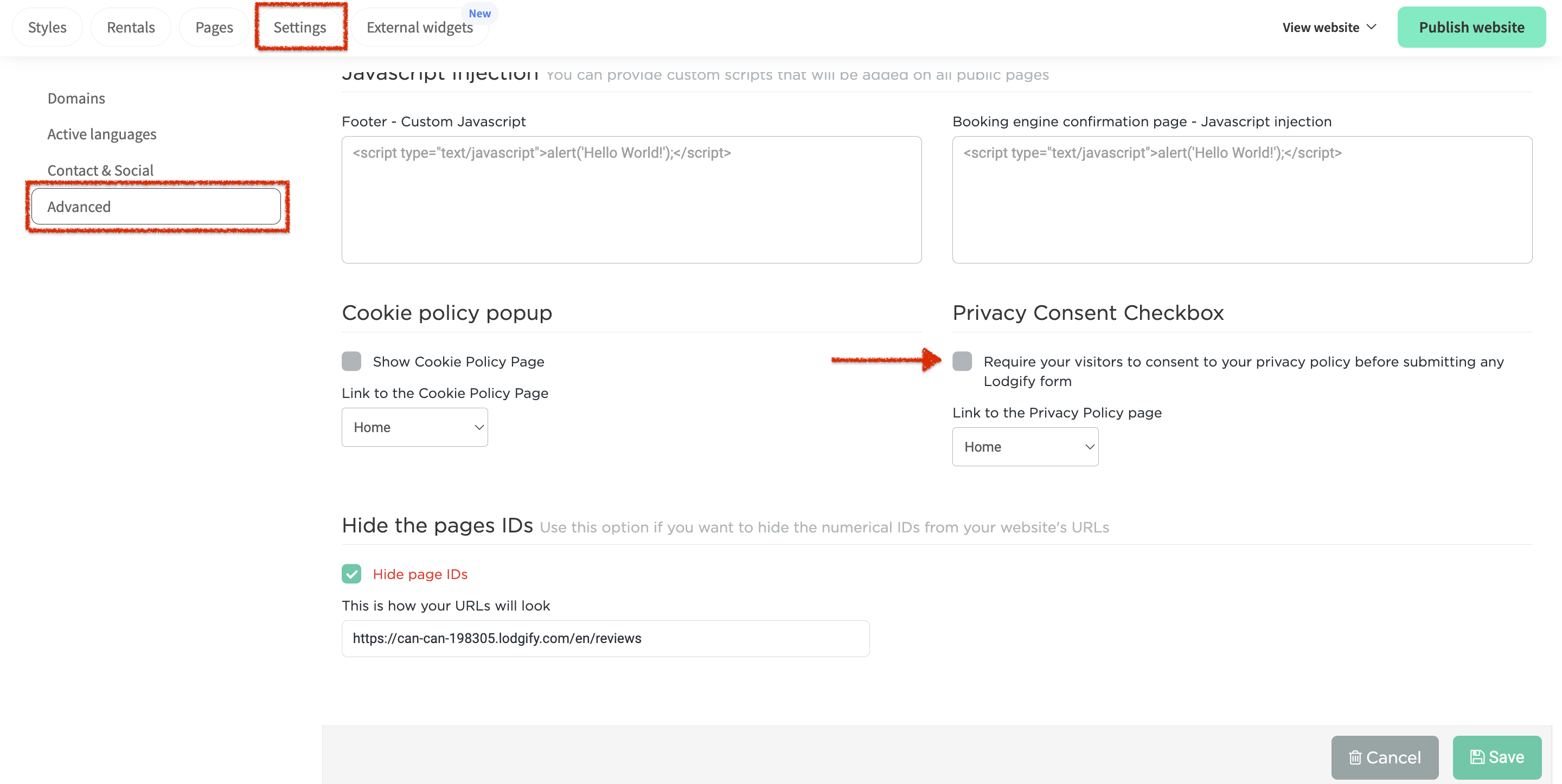Go to the Pages tab

pos(214,27)
